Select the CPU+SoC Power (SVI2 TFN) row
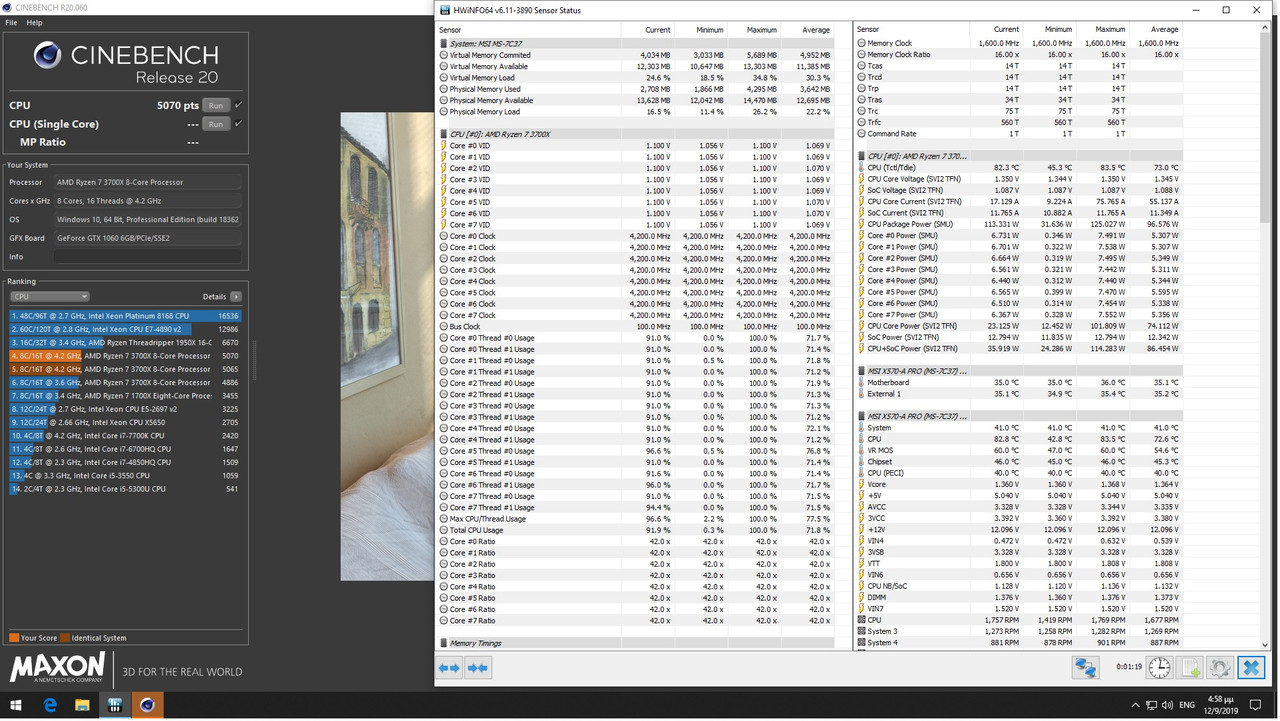1280x721 pixels. coord(1019,348)
